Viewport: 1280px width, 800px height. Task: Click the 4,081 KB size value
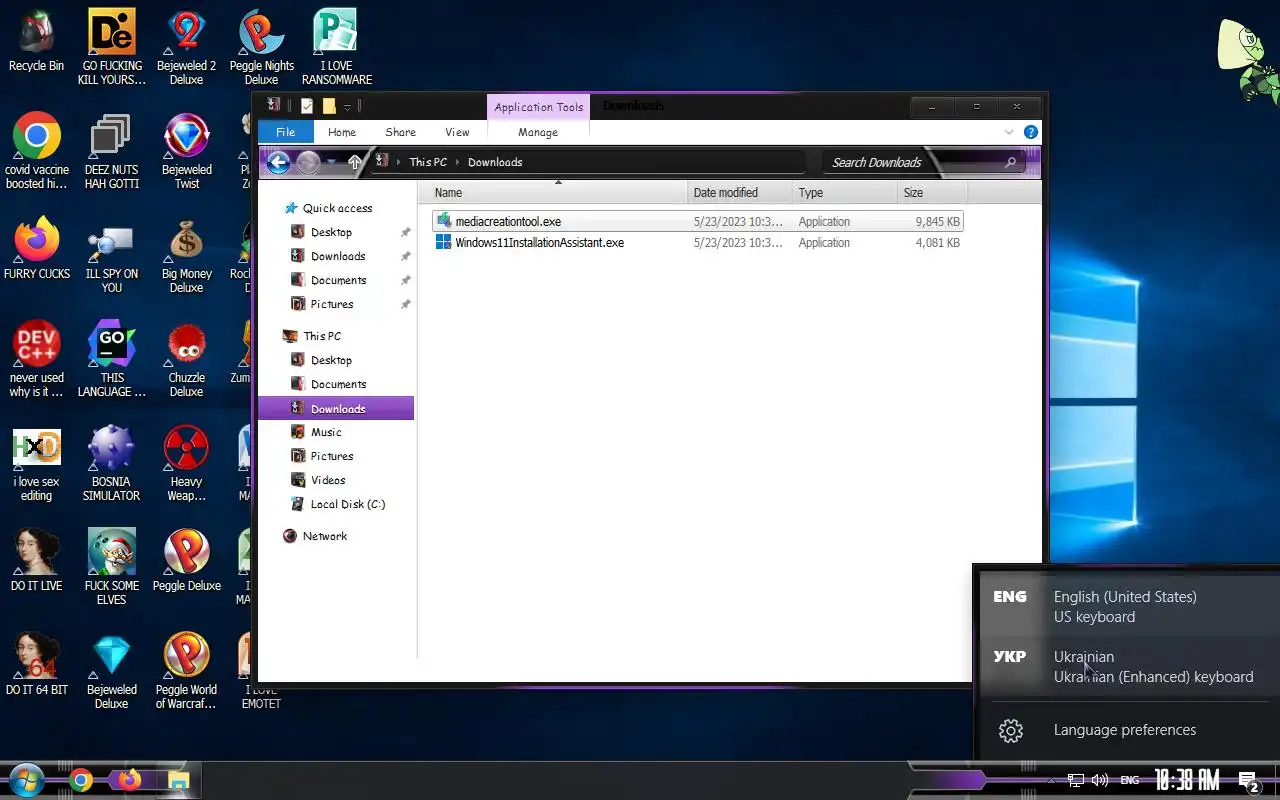(937, 243)
